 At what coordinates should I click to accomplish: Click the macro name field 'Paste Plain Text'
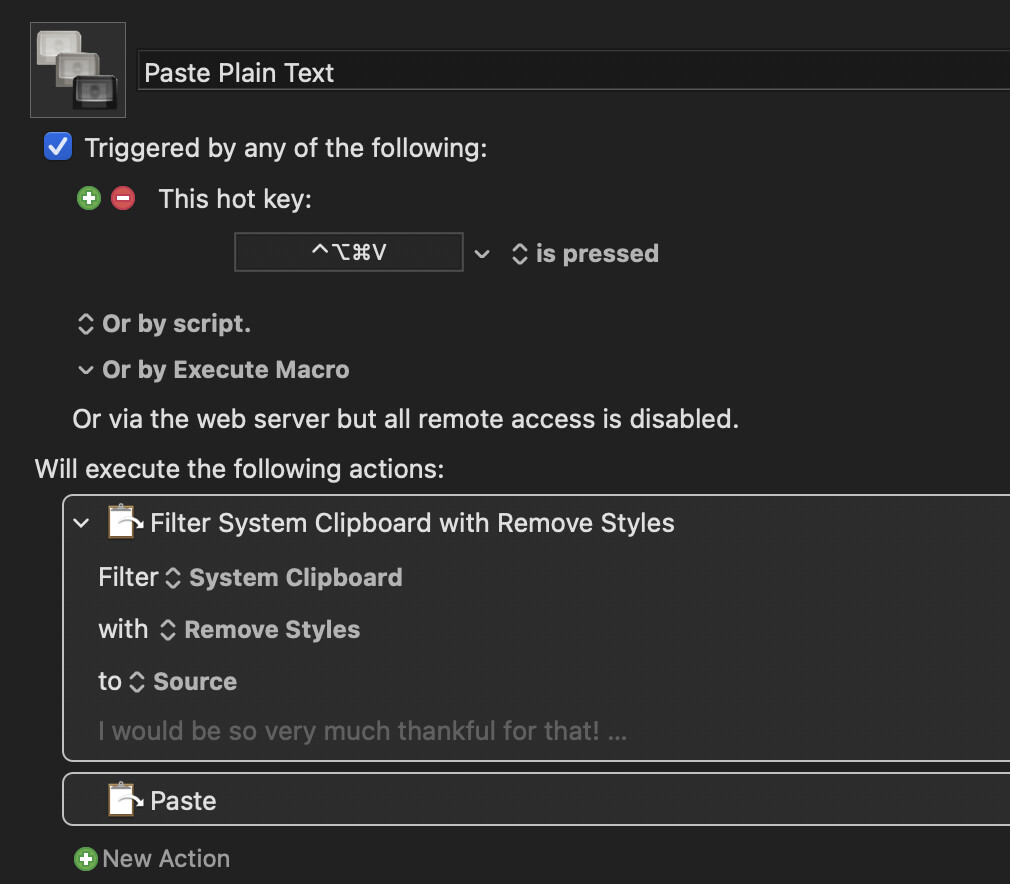click(x=574, y=72)
